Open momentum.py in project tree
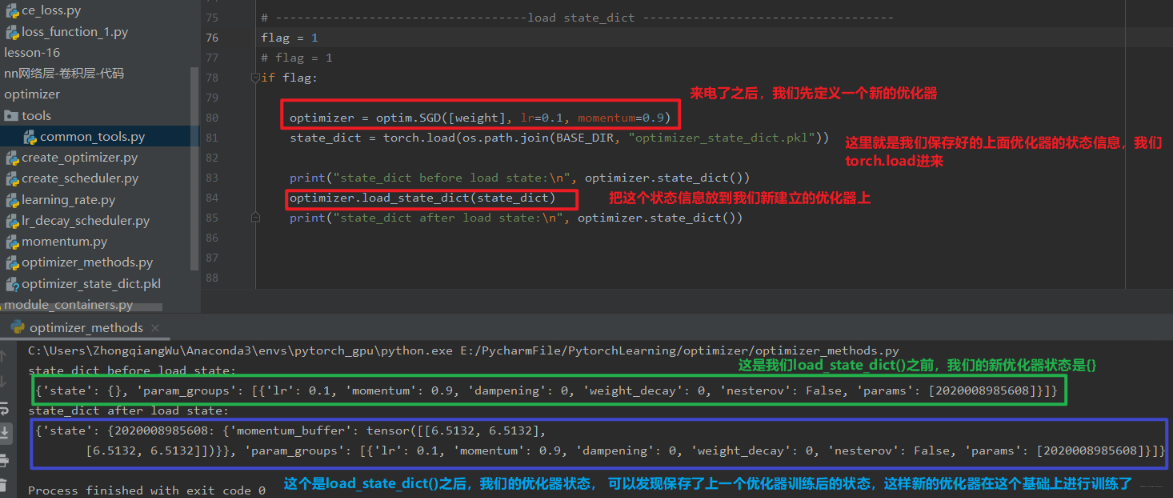Screen dimensions: 1173x498 coord(64,242)
